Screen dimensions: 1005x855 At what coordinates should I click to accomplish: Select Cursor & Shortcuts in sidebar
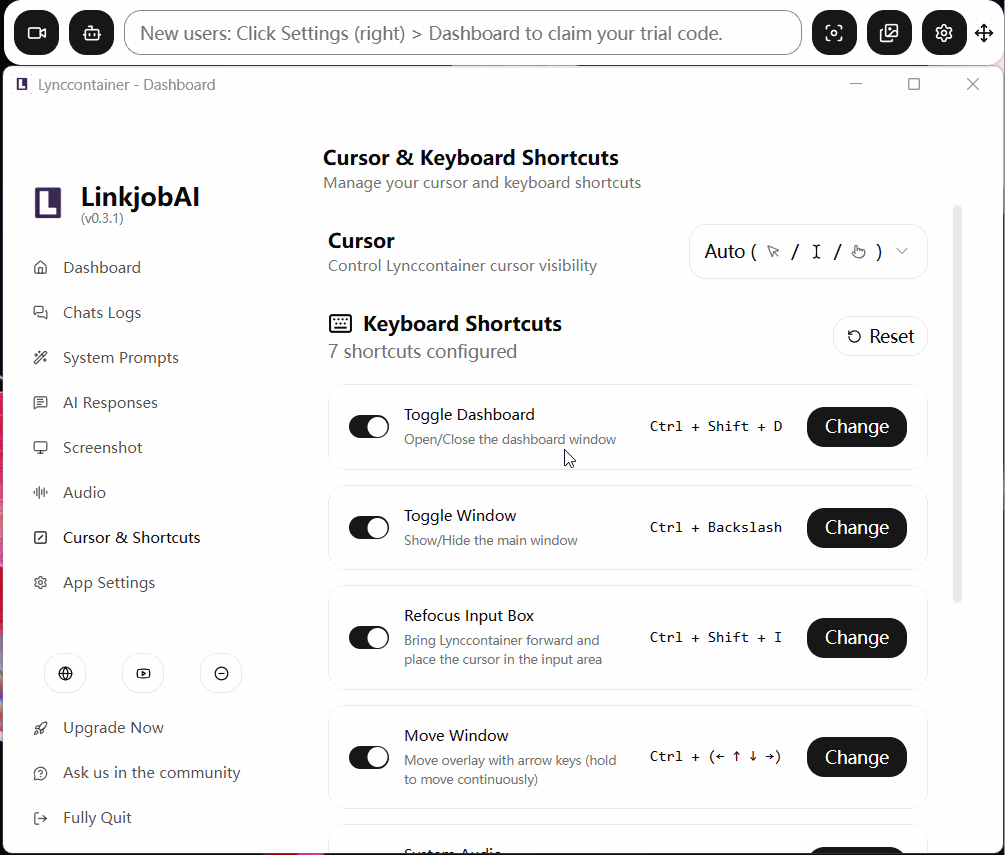(131, 537)
